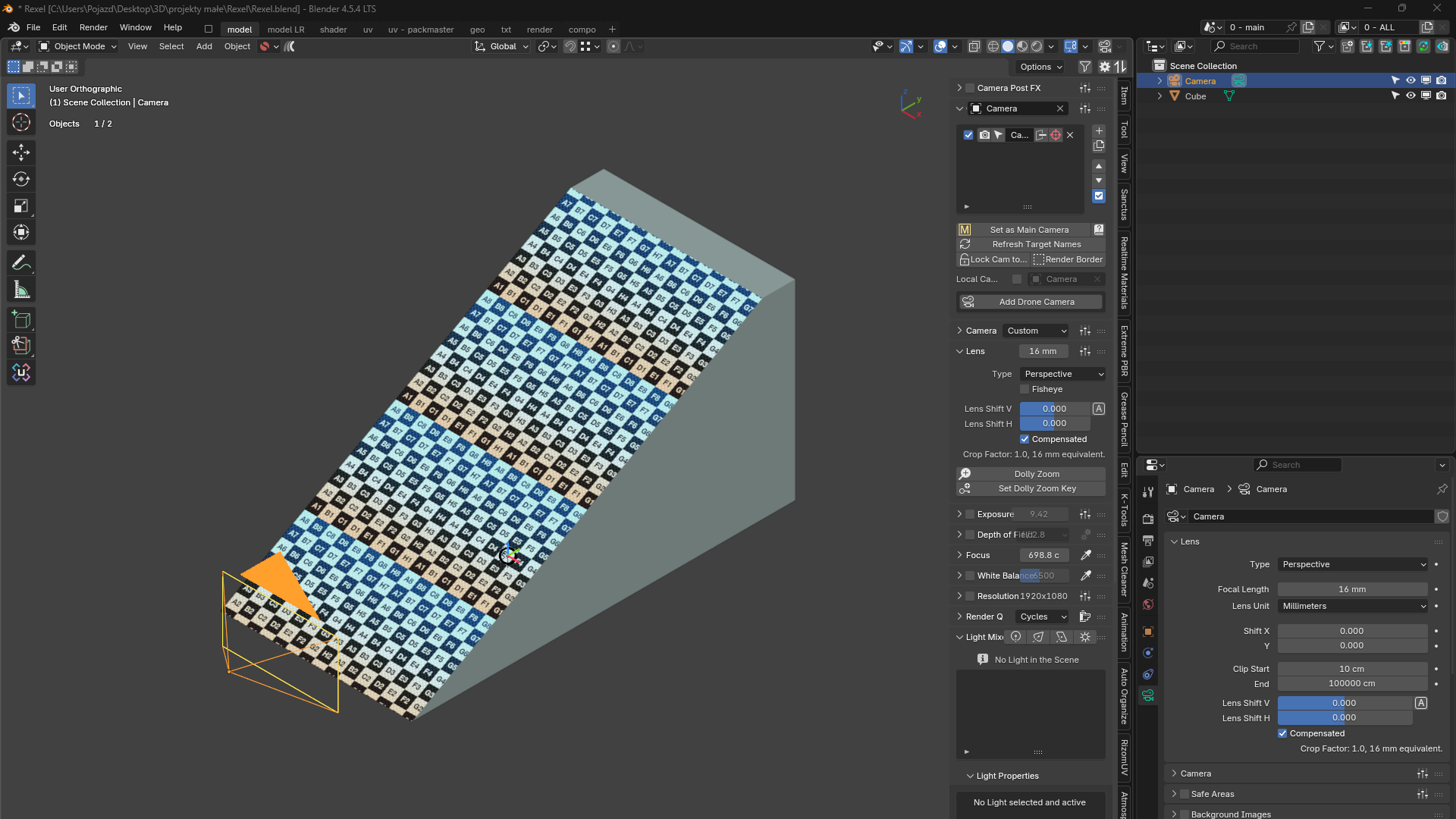Uncheck Compensated in the properties editor
1456x819 pixels.
pyautogui.click(x=1282, y=733)
